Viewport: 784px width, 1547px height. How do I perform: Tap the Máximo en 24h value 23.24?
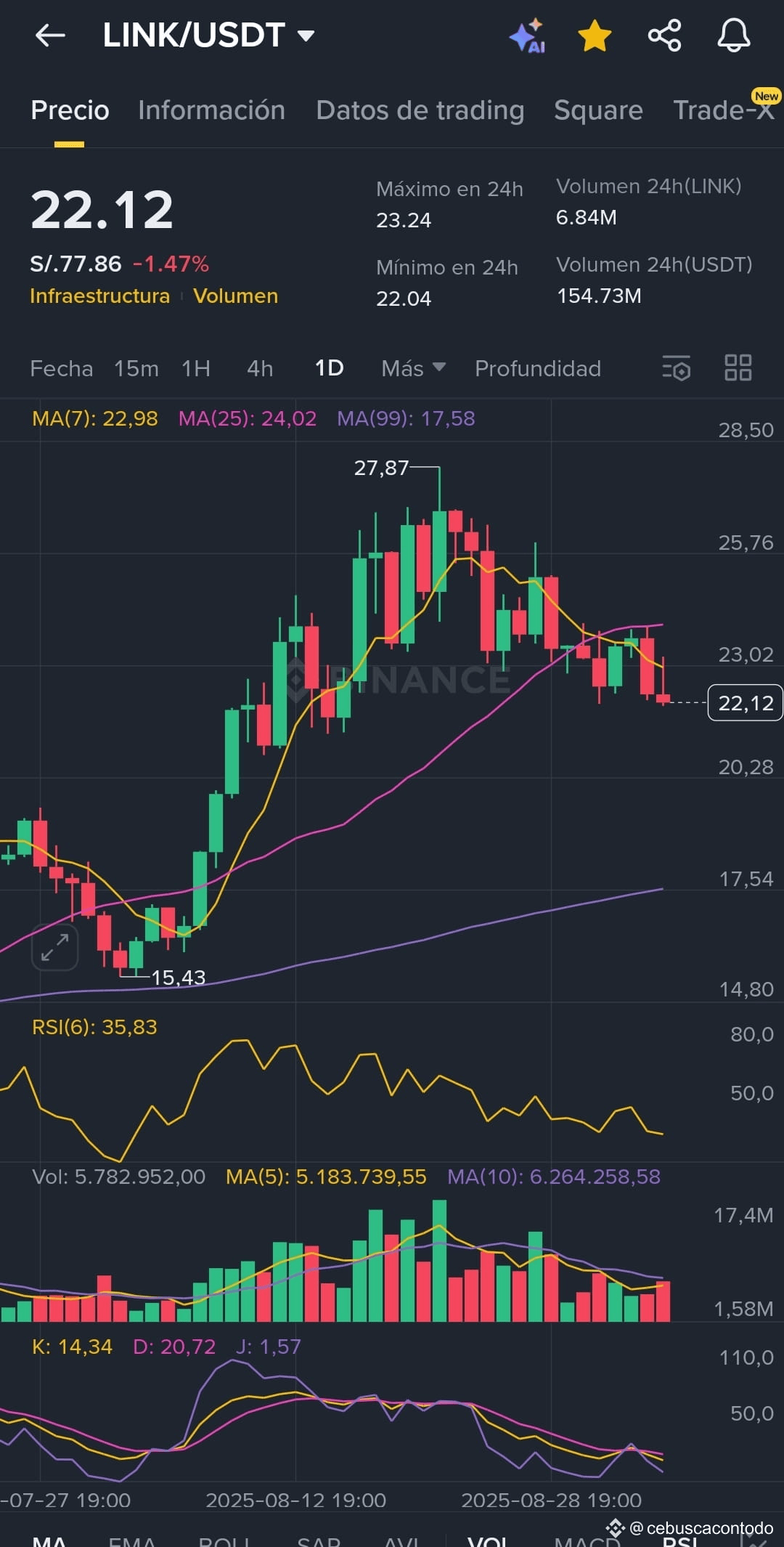(x=404, y=220)
